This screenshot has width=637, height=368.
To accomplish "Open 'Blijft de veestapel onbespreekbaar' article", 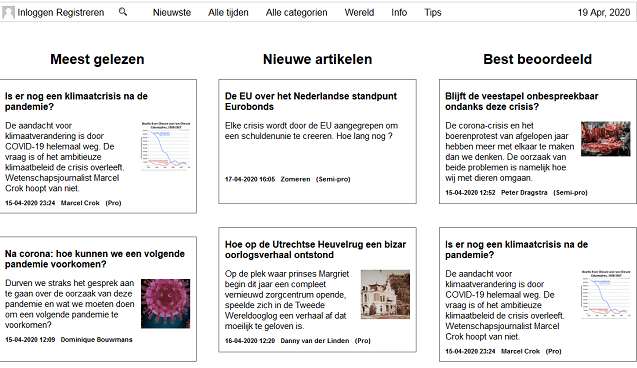I will point(522,102).
